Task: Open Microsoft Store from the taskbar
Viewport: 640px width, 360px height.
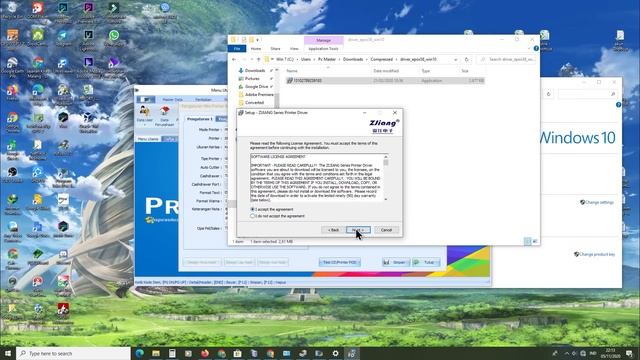Action: [238, 353]
